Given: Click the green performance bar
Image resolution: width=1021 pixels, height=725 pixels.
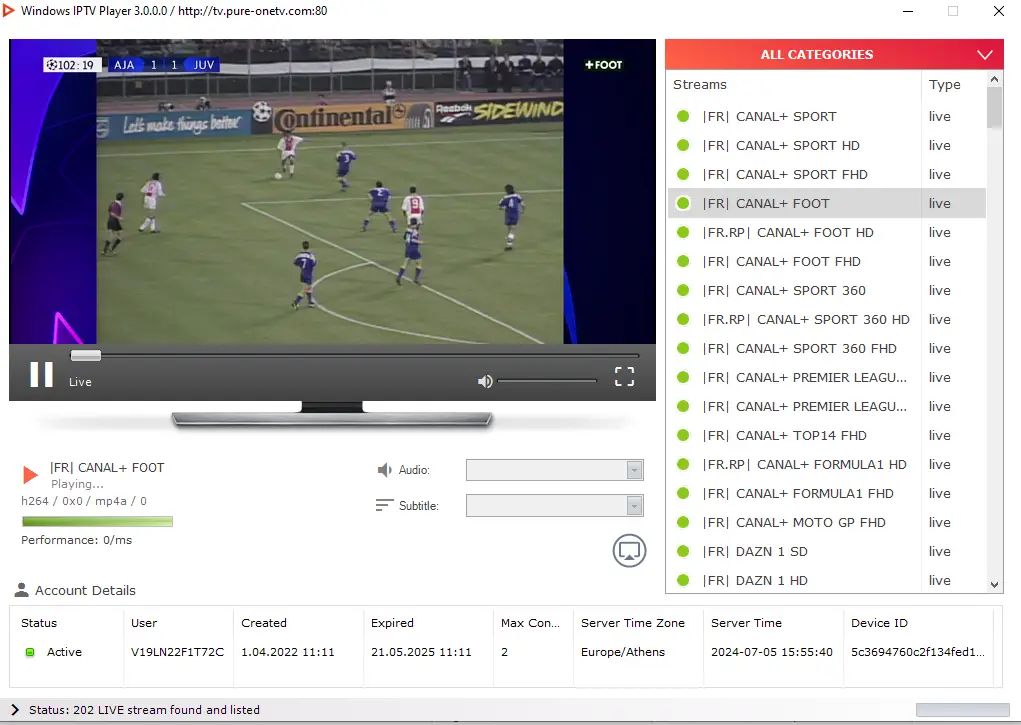Looking at the screenshot, I should 97,521.
